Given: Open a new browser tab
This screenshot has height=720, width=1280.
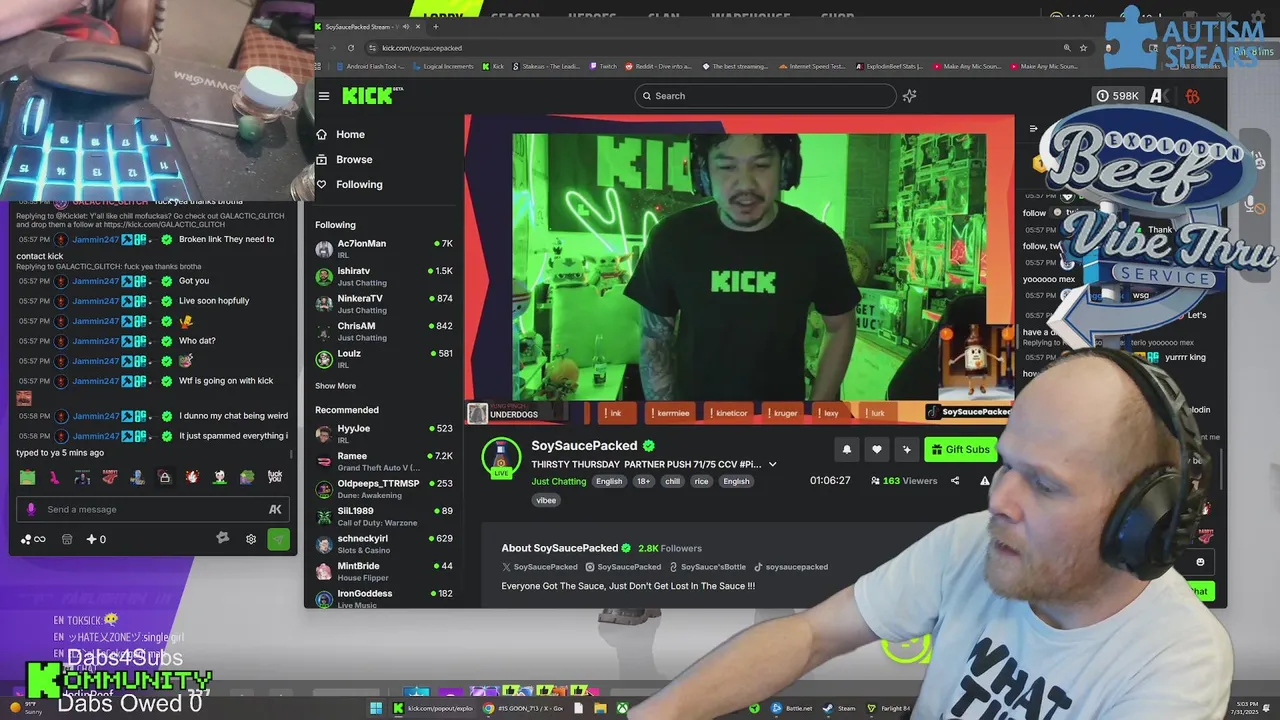Looking at the screenshot, I should click(435, 27).
